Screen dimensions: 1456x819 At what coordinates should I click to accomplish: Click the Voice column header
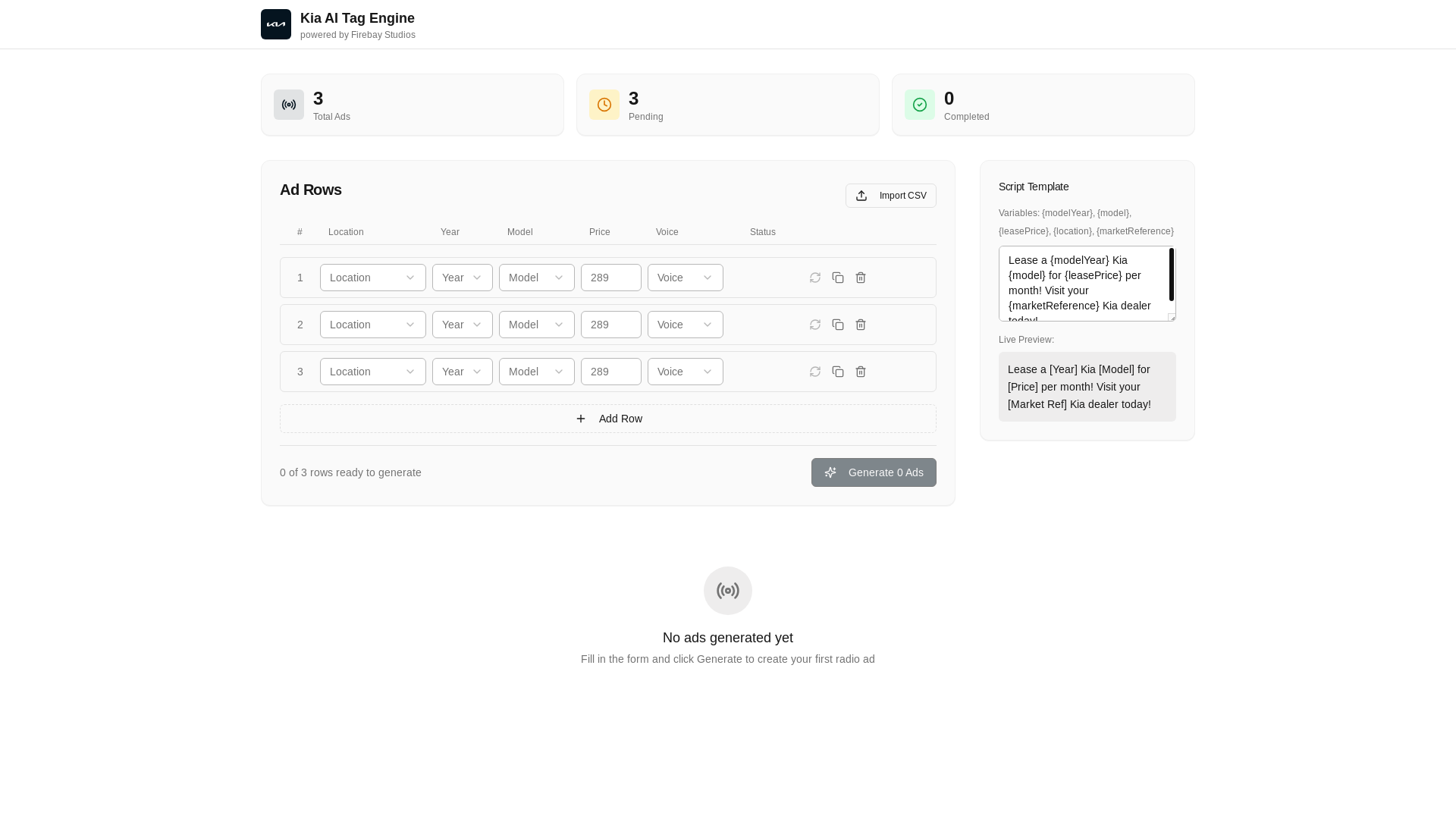(x=667, y=232)
